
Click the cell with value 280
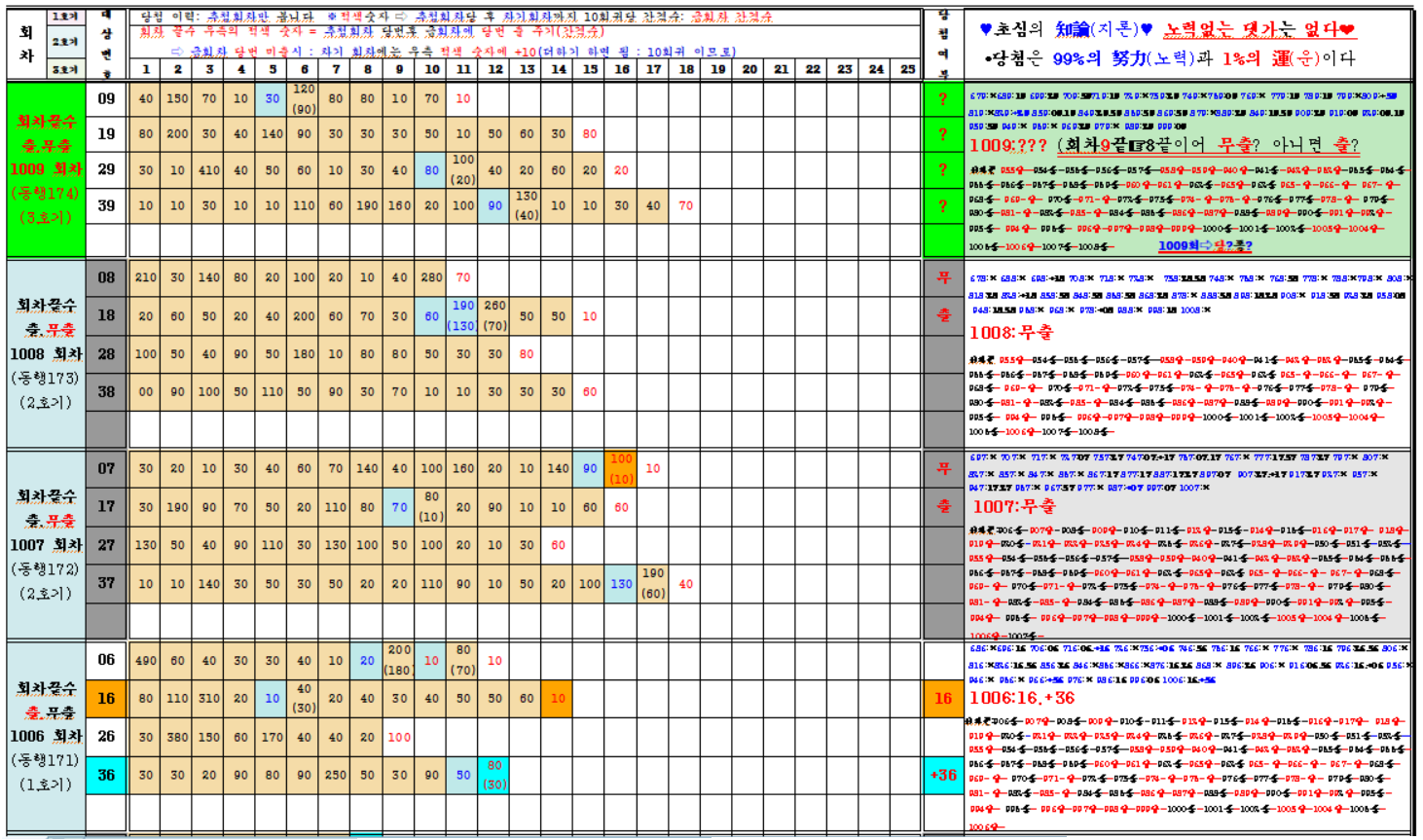click(431, 277)
